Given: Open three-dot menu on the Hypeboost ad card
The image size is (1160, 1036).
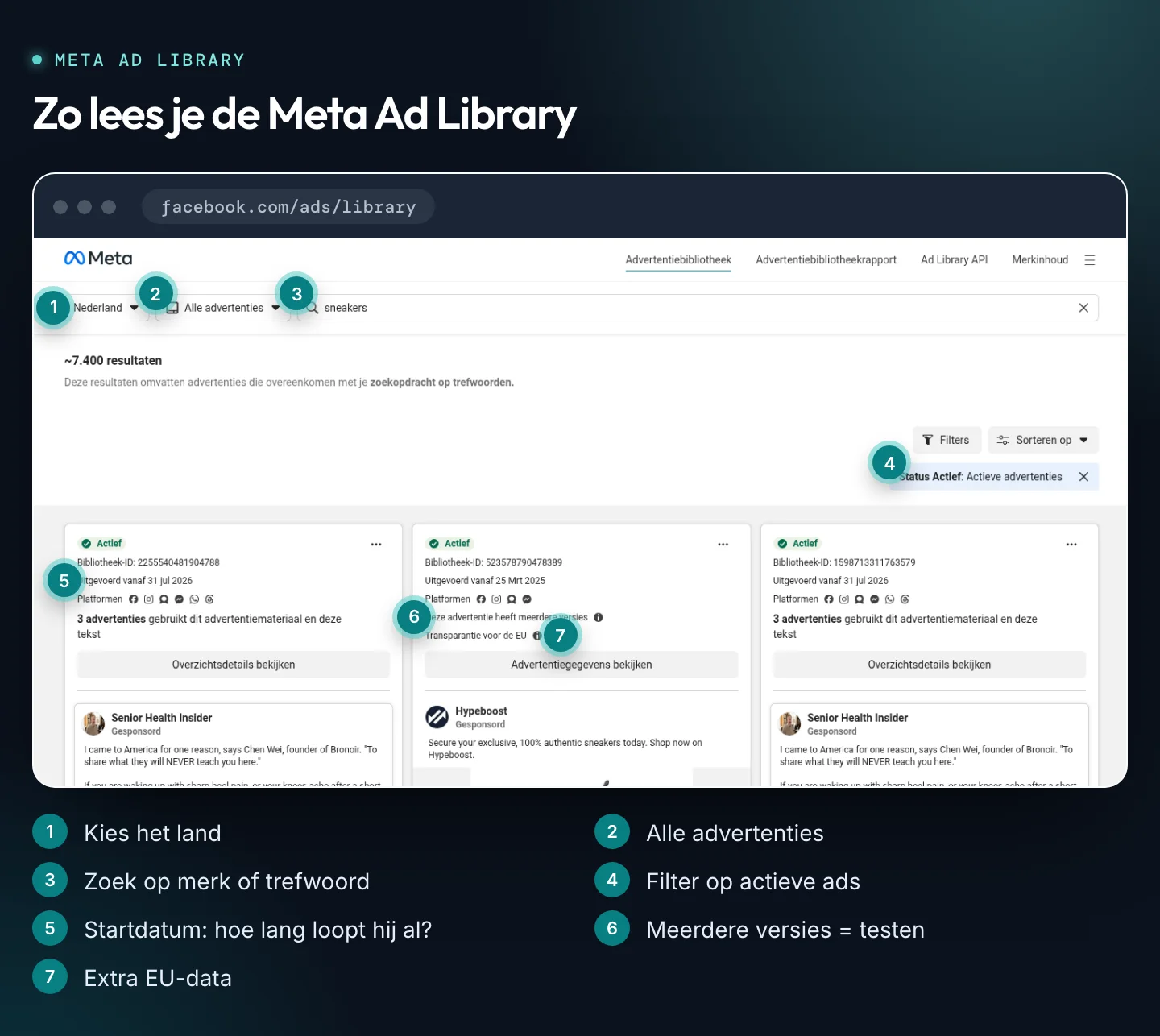Looking at the screenshot, I should pos(723,545).
